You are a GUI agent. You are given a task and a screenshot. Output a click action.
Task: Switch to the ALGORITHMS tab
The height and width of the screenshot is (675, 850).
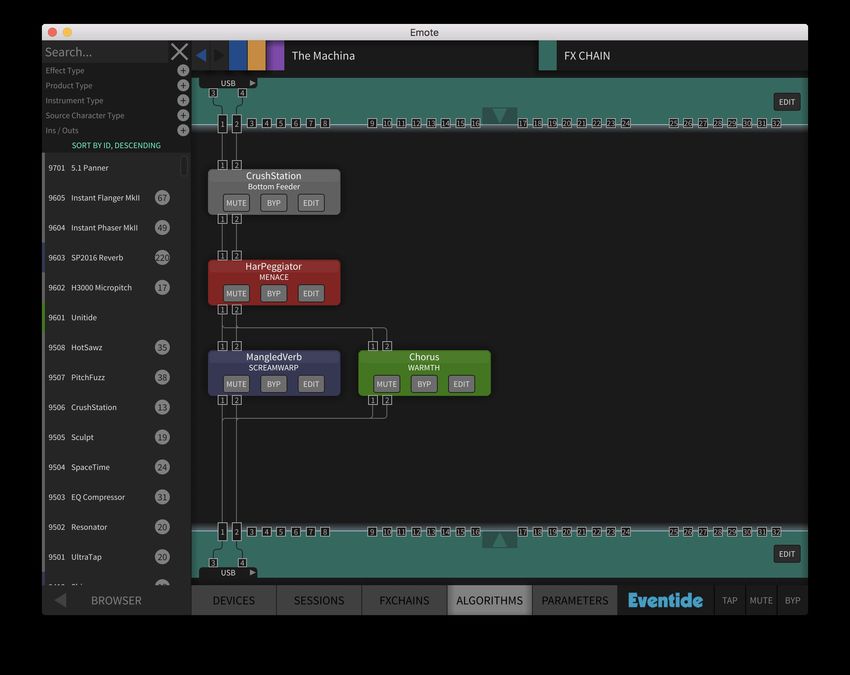[x=490, y=600]
